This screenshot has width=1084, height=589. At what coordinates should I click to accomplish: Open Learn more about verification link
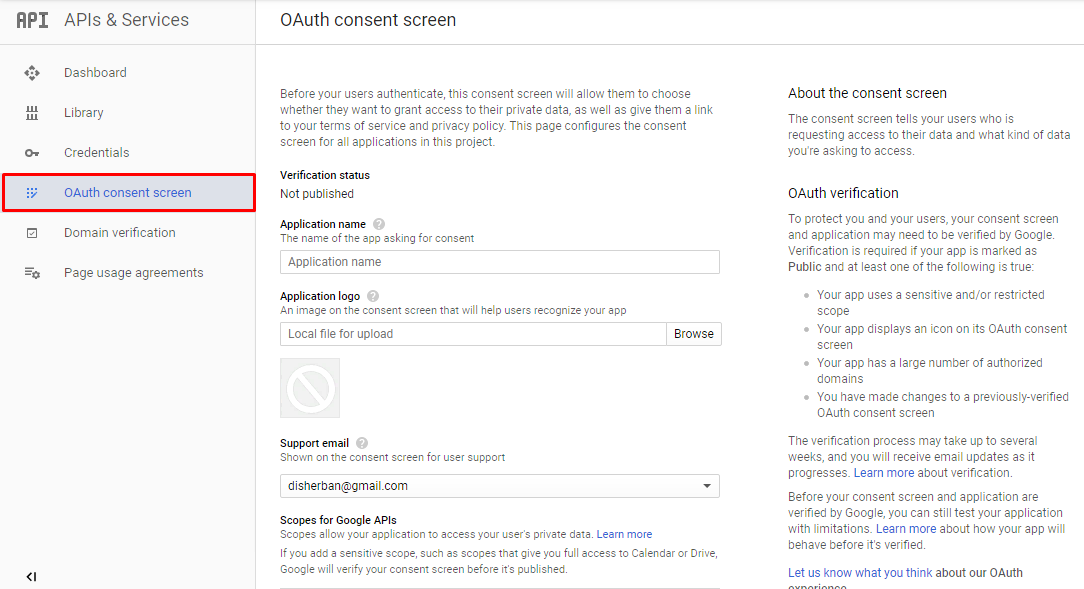point(884,473)
